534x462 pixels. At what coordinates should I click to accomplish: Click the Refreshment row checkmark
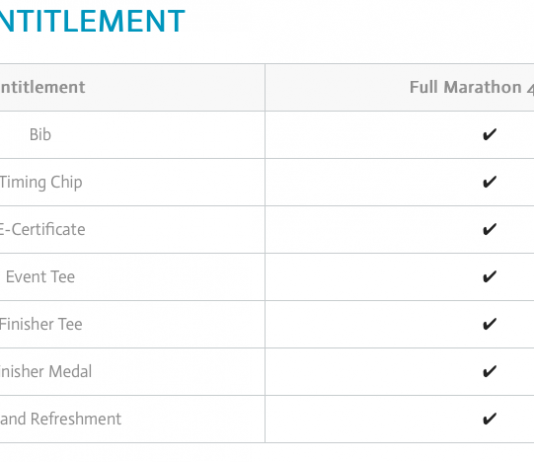coord(489,419)
